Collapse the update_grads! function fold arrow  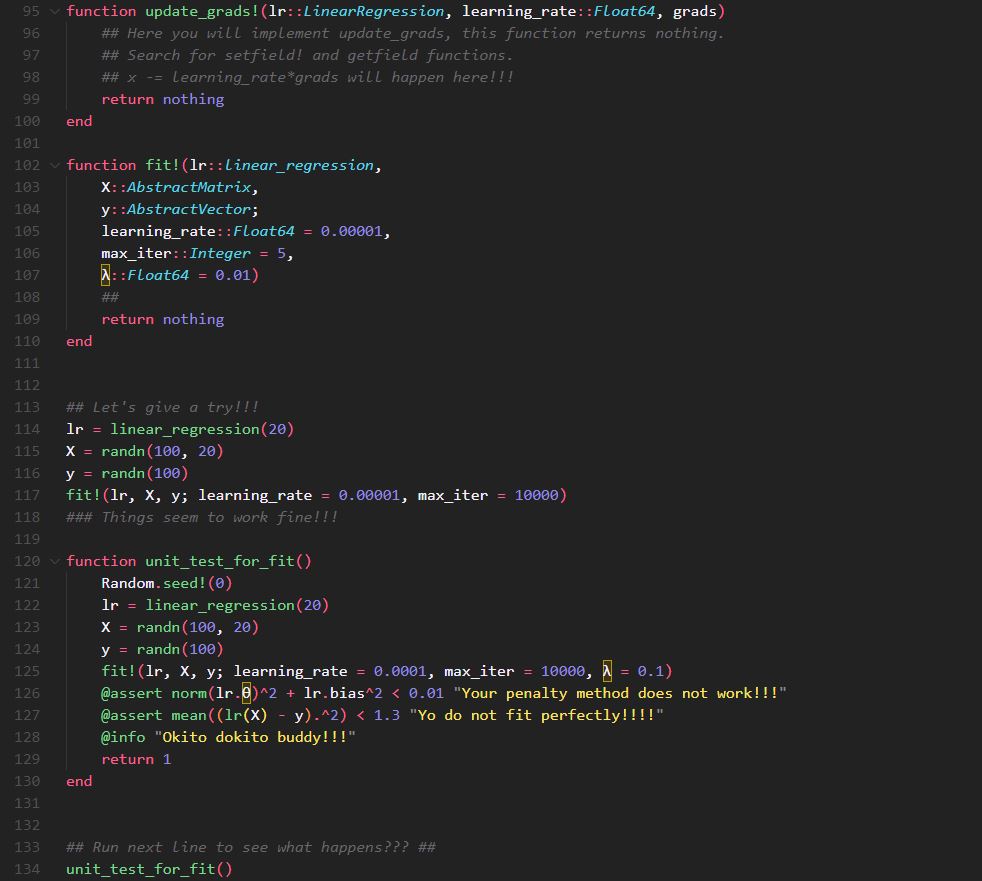[54, 11]
